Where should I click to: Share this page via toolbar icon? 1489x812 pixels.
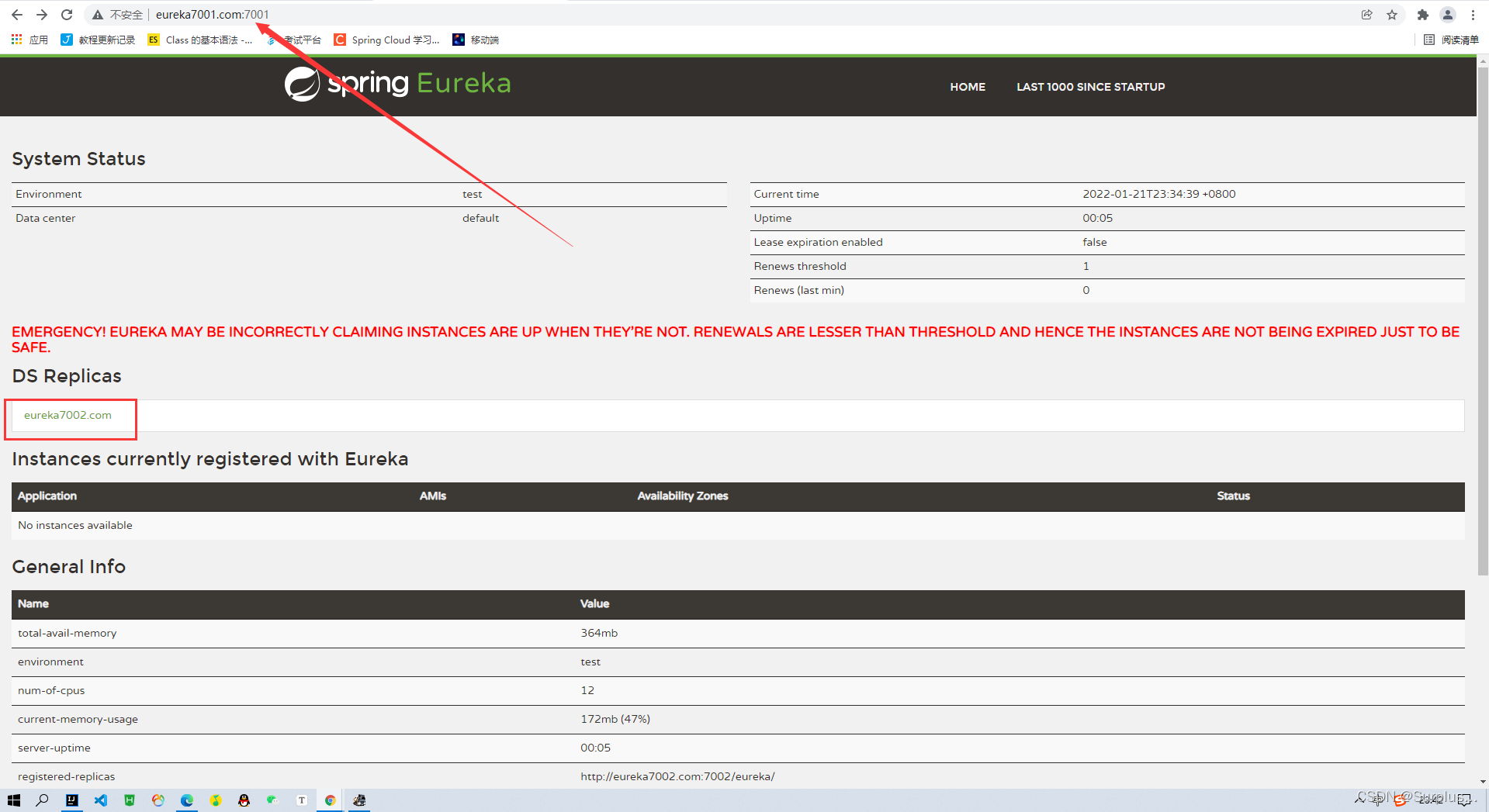(x=1366, y=15)
